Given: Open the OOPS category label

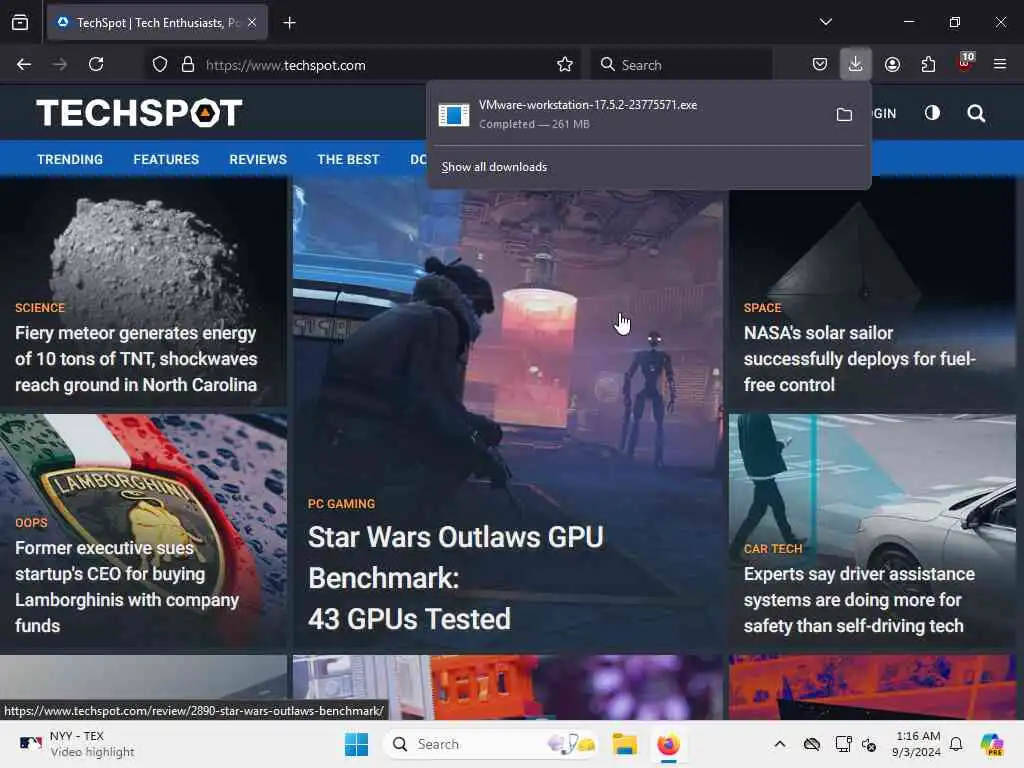Looking at the screenshot, I should coord(31,523).
